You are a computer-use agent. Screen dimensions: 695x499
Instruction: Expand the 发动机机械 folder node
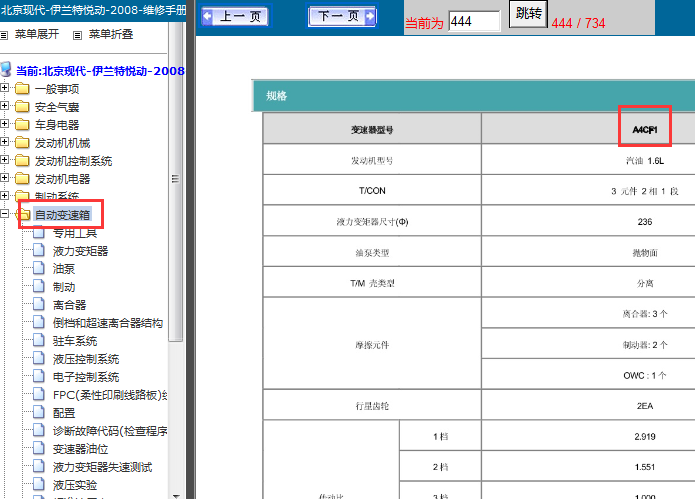pos(4,142)
